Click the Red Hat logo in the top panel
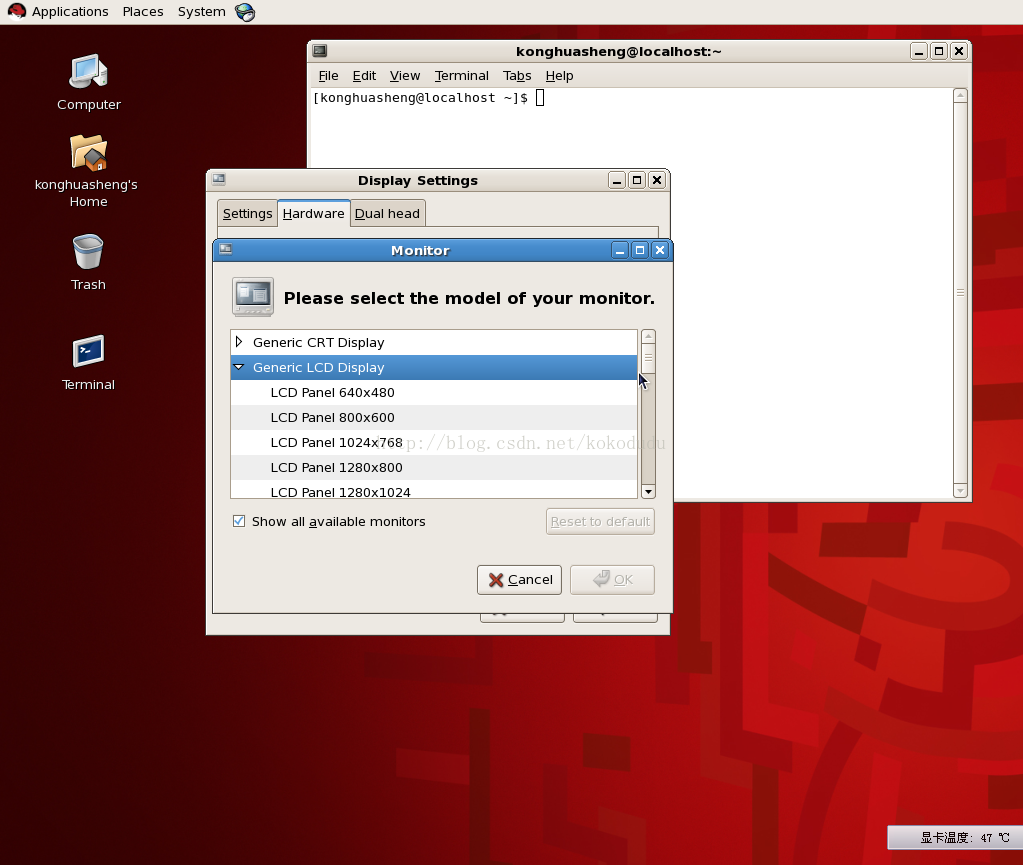Screen dimensions: 1023x865 pos(17,11)
